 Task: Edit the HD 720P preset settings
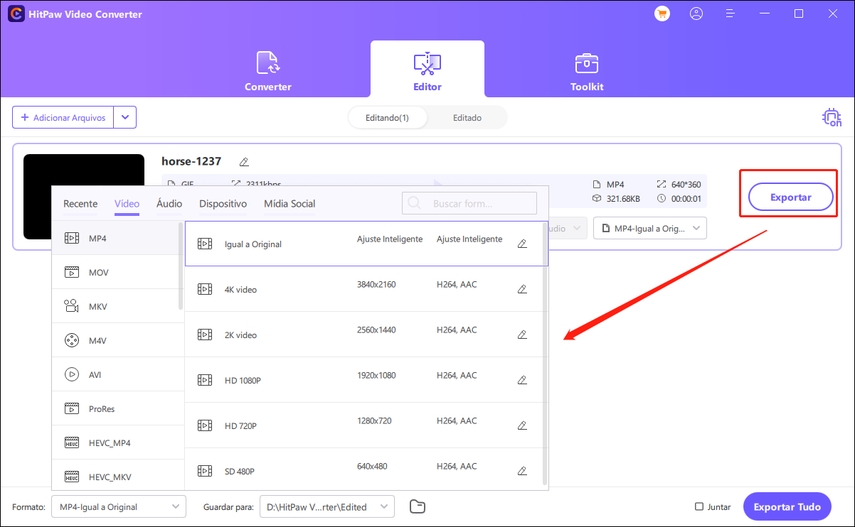coord(522,426)
